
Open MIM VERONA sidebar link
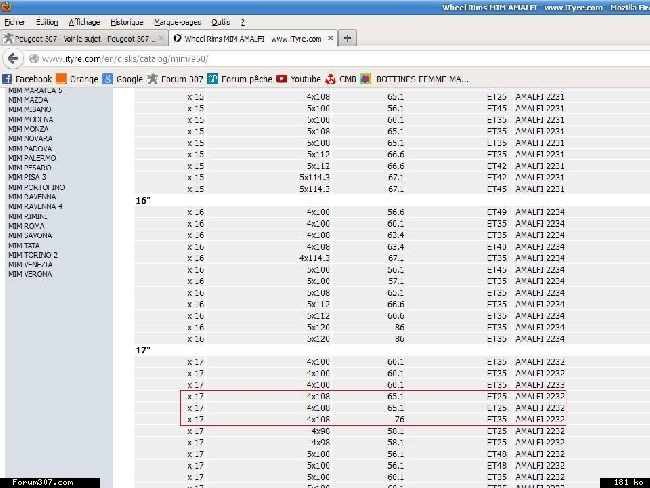click(30, 274)
